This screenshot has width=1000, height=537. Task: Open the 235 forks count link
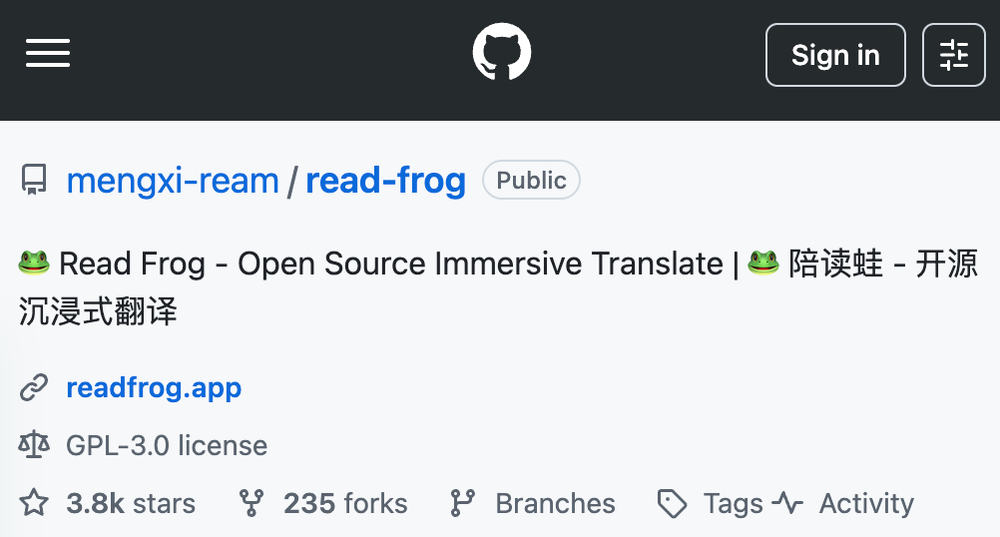pos(345,503)
